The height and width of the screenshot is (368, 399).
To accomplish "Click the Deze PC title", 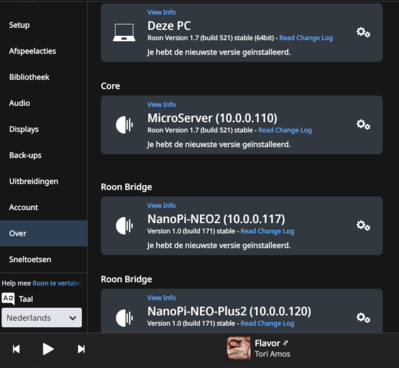I will coord(169,26).
